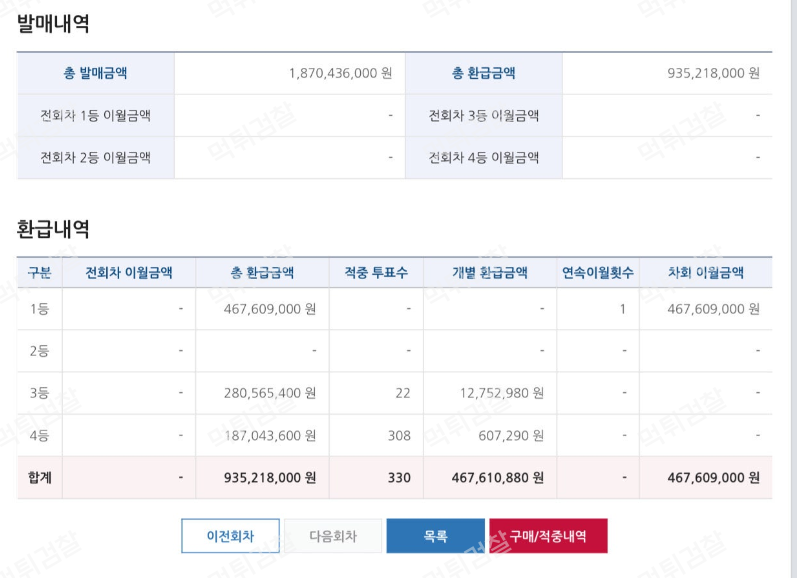
Task: Select the 차회 이월금액 column header
Action: pos(706,273)
